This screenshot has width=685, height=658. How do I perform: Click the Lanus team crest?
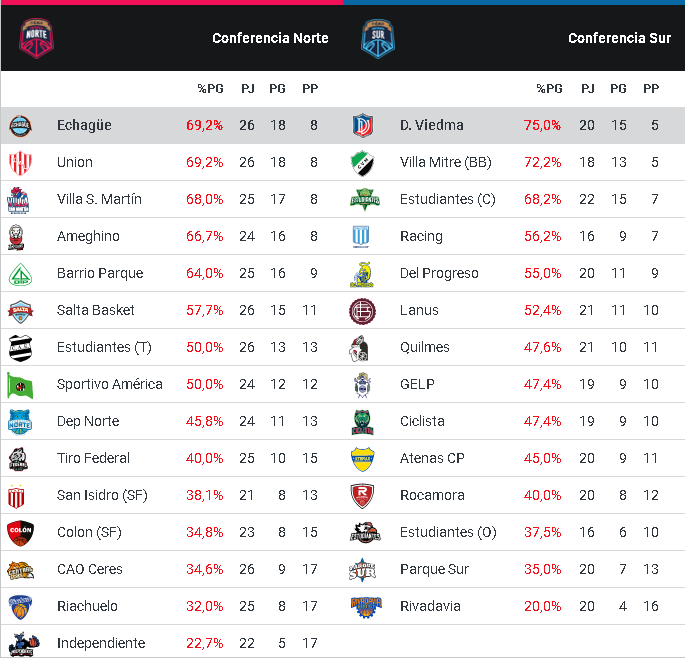coord(362,311)
